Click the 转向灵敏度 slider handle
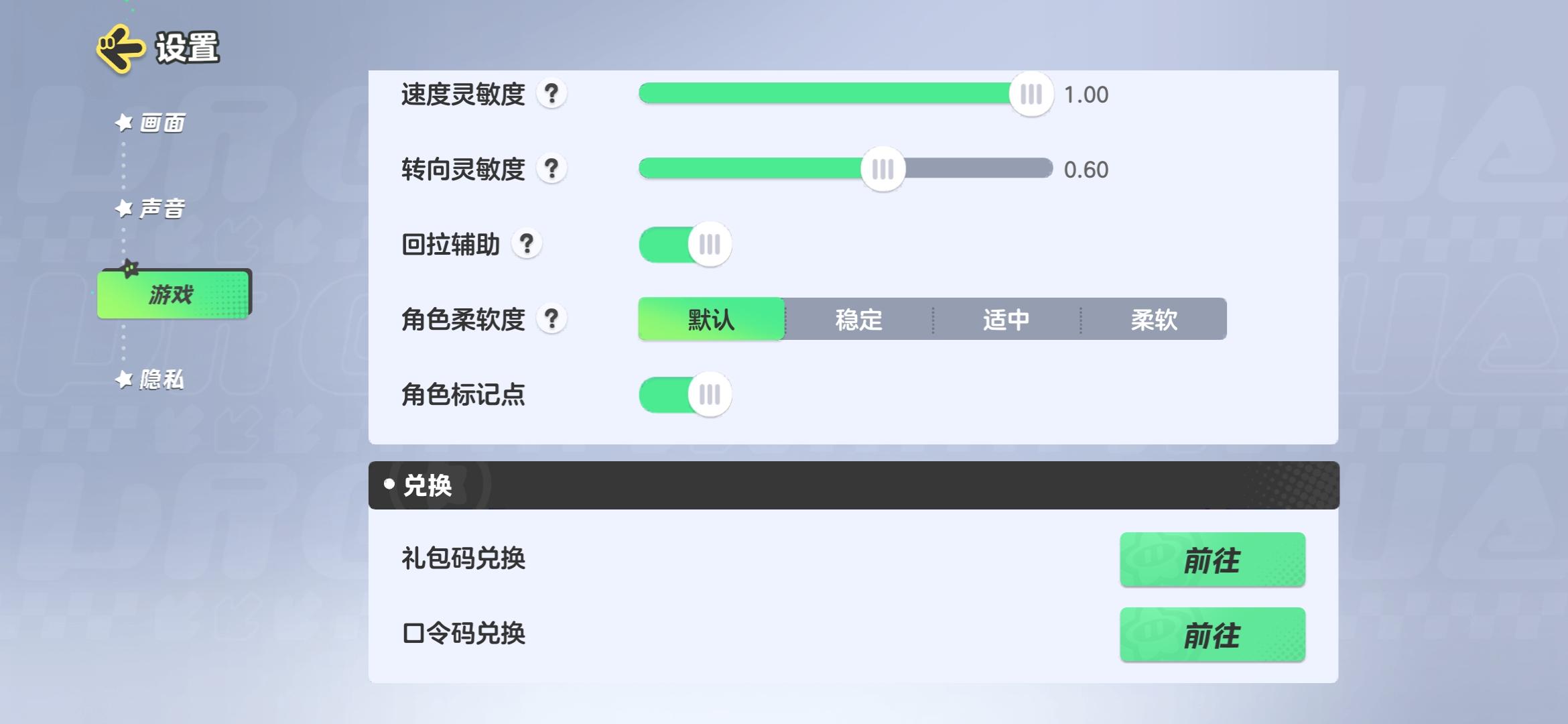 tap(883, 170)
